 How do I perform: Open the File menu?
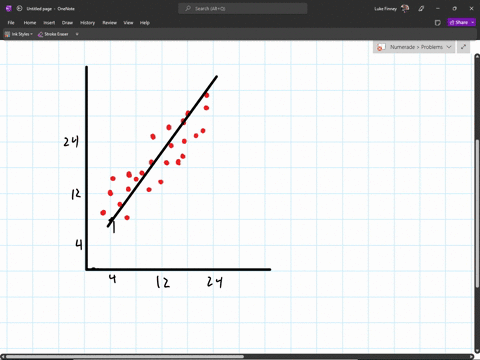[x=11, y=23]
